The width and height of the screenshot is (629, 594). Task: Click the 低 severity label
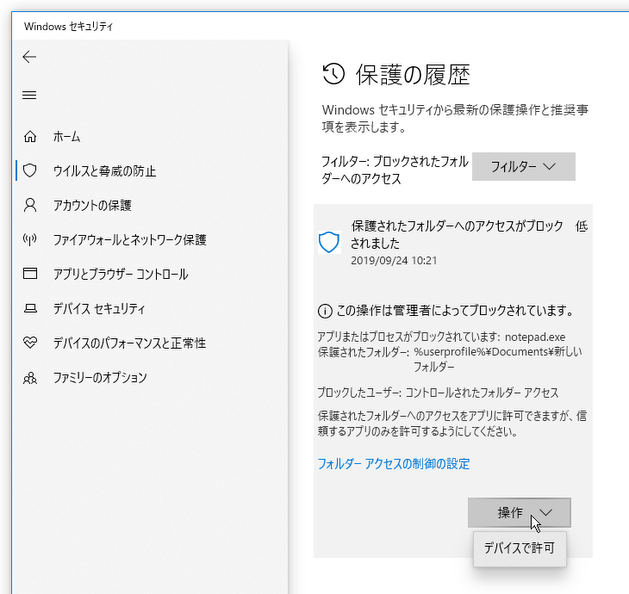point(581,227)
